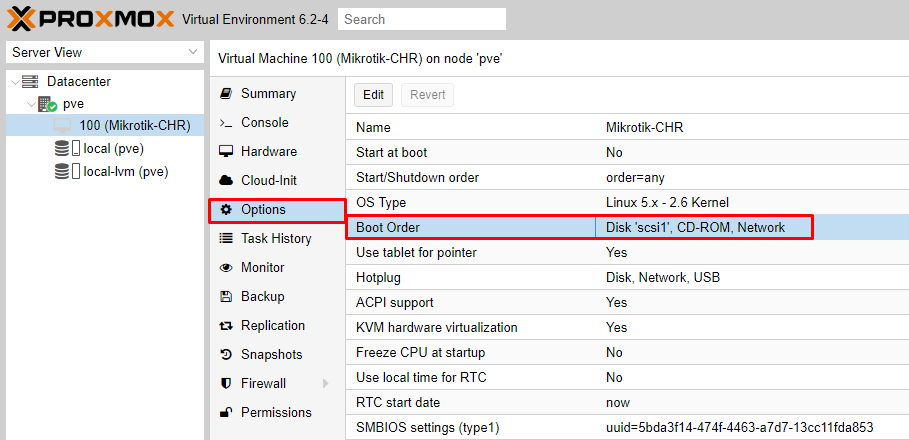
Task: Select the Use tablet for pointer row
Action: click(627, 253)
